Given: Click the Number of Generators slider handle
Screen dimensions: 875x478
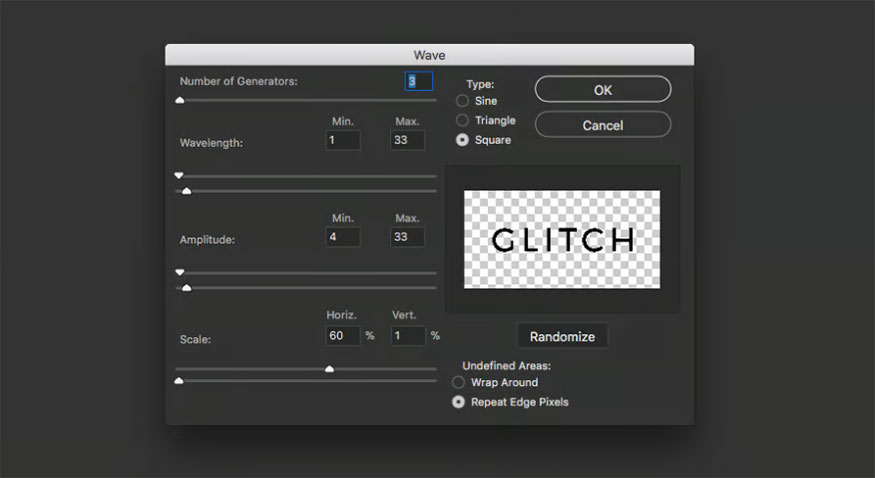Looking at the screenshot, I should [x=180, y=100].
